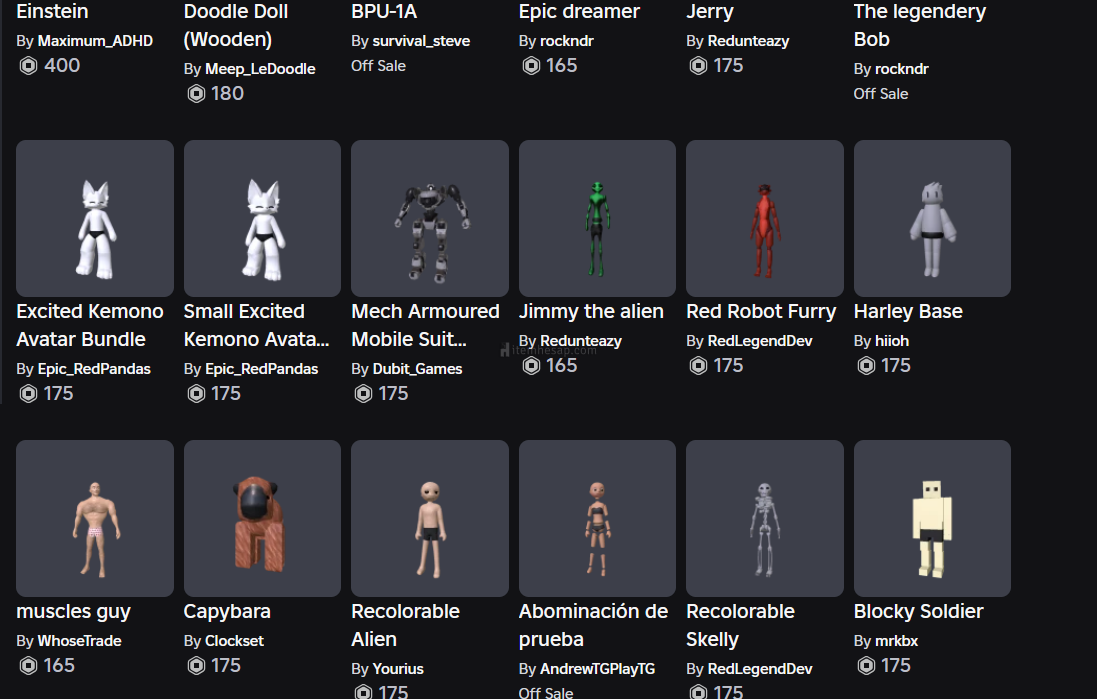This screenshot has width=1097, height=699.
Task: Select the Small Excited Kemono avatar image
Action: (262, 218)
